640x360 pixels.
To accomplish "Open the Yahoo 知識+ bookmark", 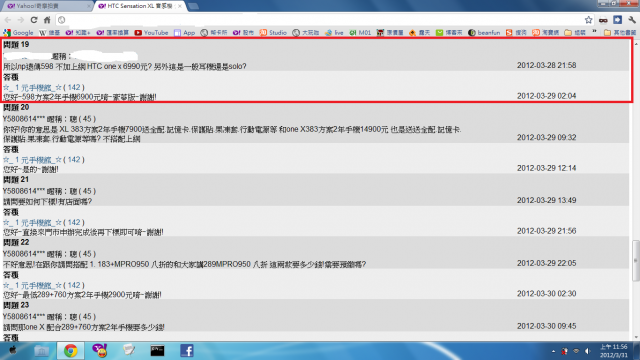I will point(78,33).
